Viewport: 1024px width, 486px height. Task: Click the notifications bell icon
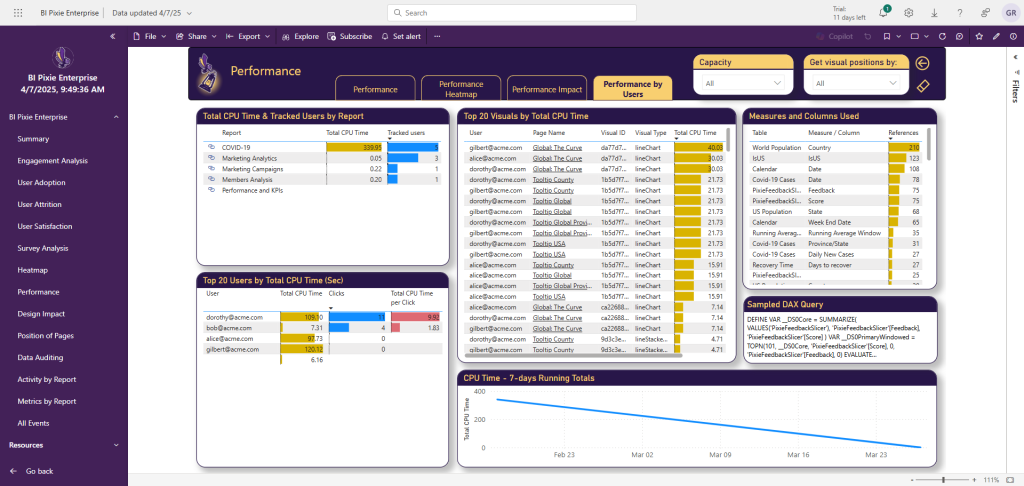tap(885, 12)
